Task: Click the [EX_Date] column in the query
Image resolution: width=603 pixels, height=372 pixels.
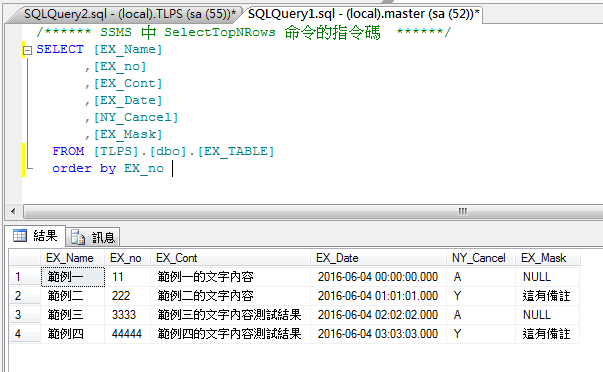Action: tap(128, 100)
